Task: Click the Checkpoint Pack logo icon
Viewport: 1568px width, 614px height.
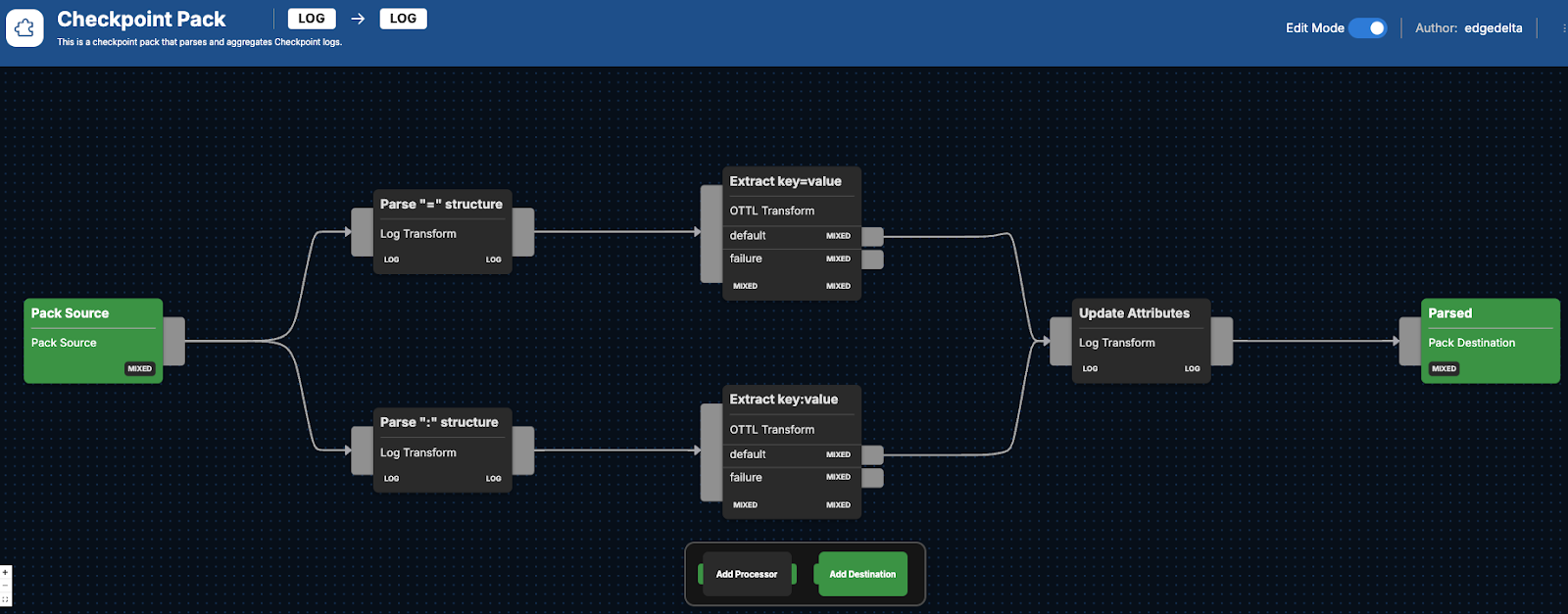Action: point(24,28)
